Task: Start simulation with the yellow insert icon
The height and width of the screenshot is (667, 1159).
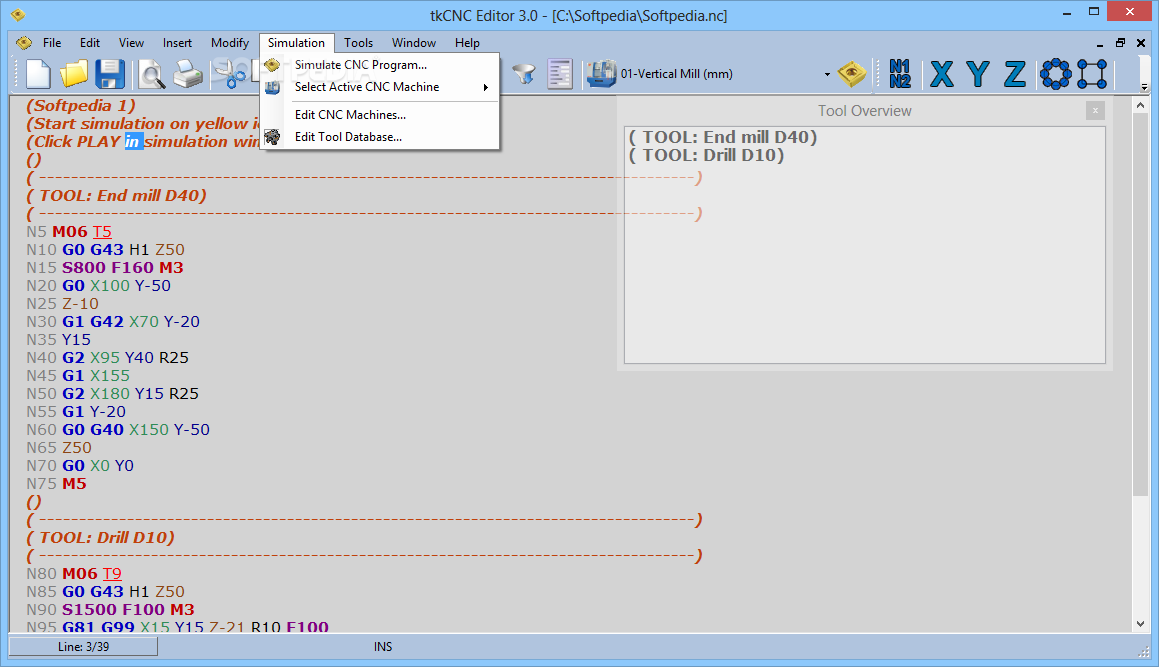Action: pos(852,73)
